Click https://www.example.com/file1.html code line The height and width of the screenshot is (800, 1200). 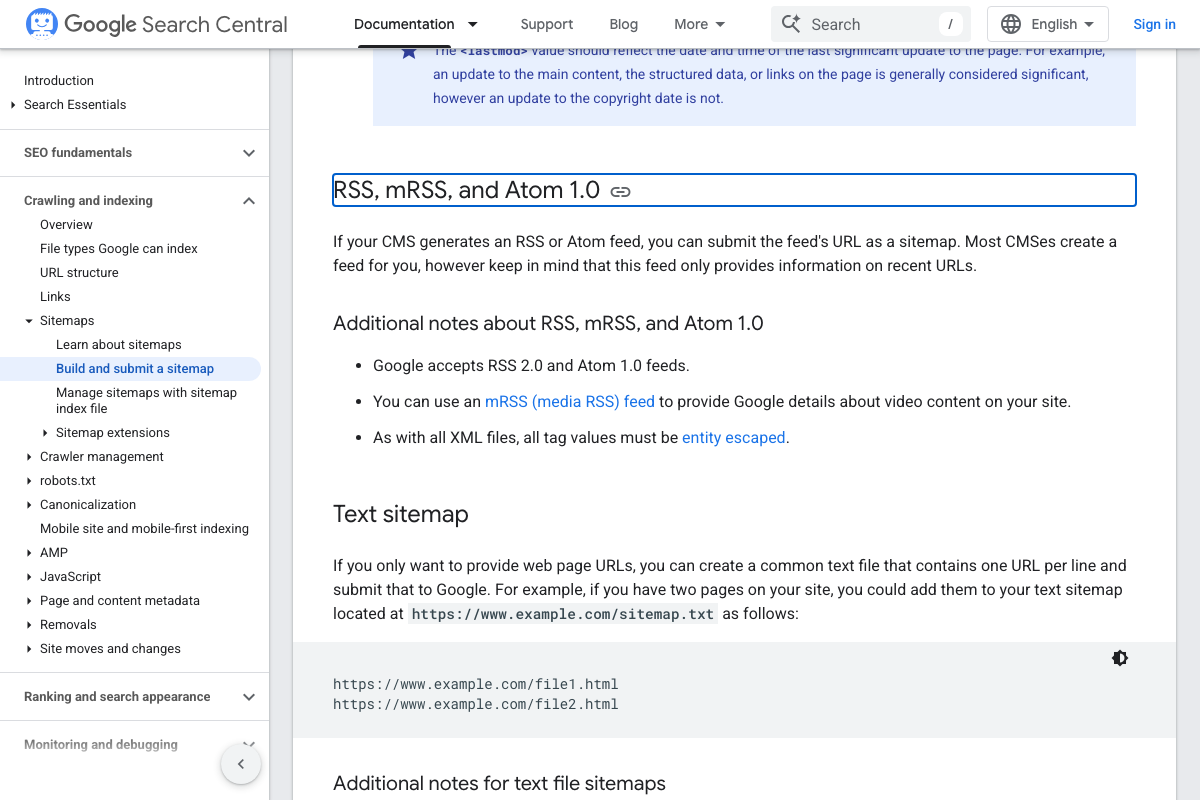[x=476, y=685]
